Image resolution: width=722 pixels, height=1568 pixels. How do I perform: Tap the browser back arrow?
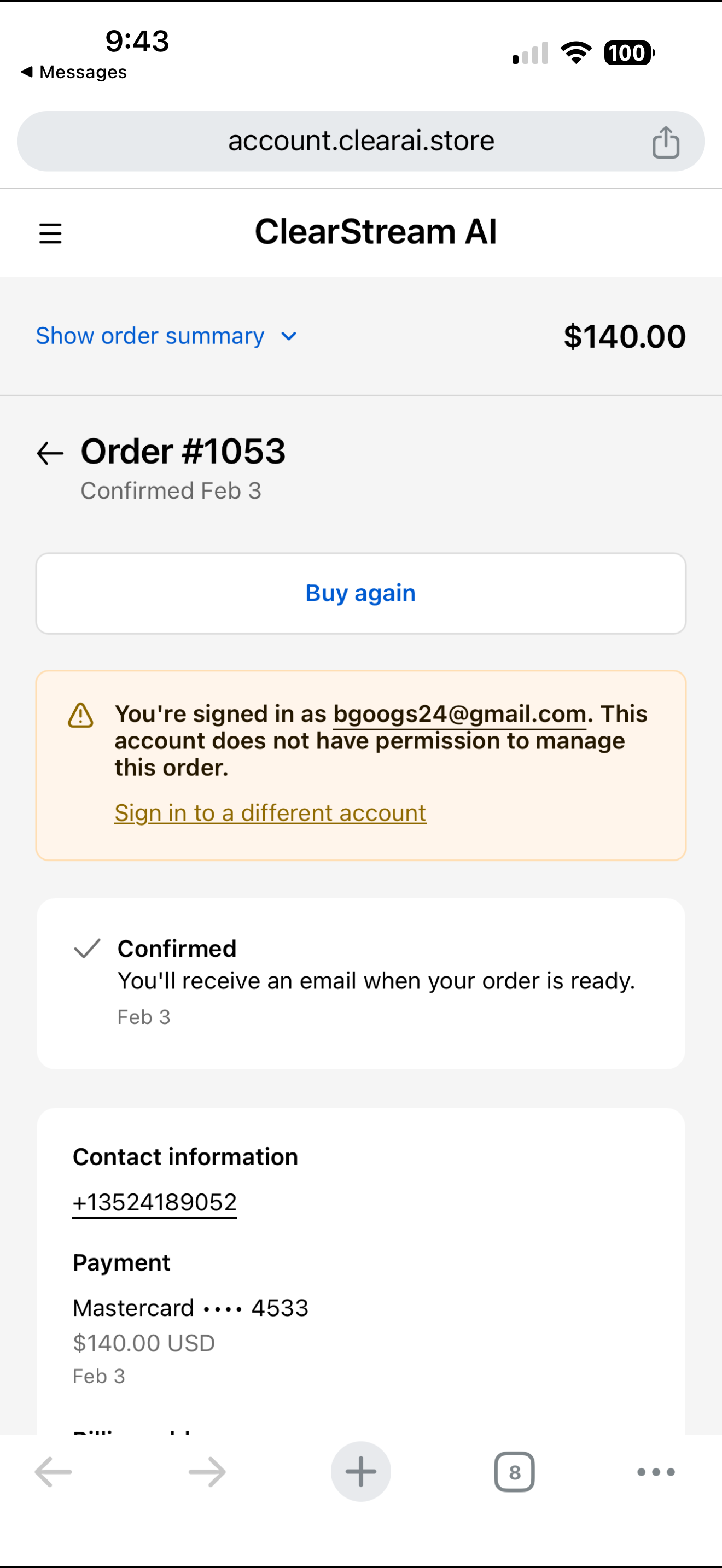pos(54,1472)
